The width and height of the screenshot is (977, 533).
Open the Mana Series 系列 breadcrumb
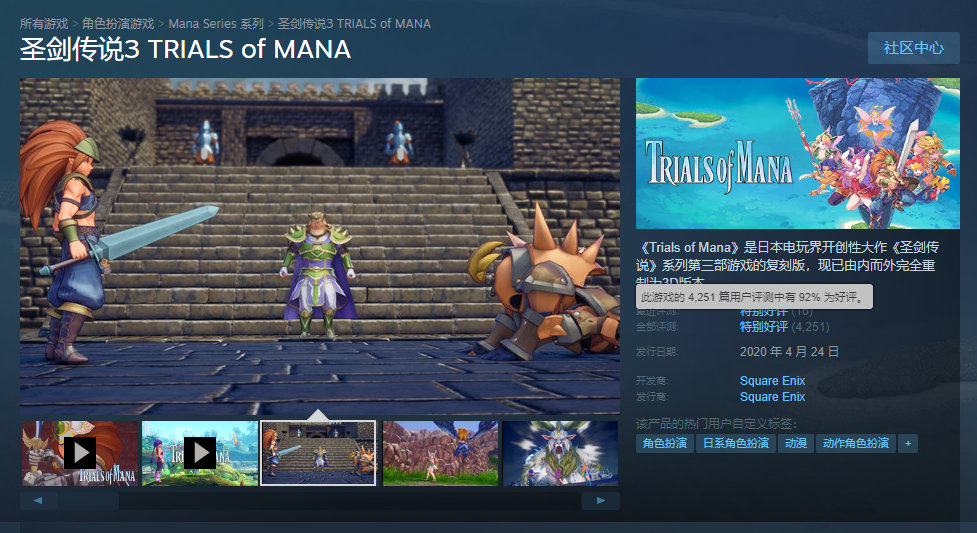pos(216,24)
